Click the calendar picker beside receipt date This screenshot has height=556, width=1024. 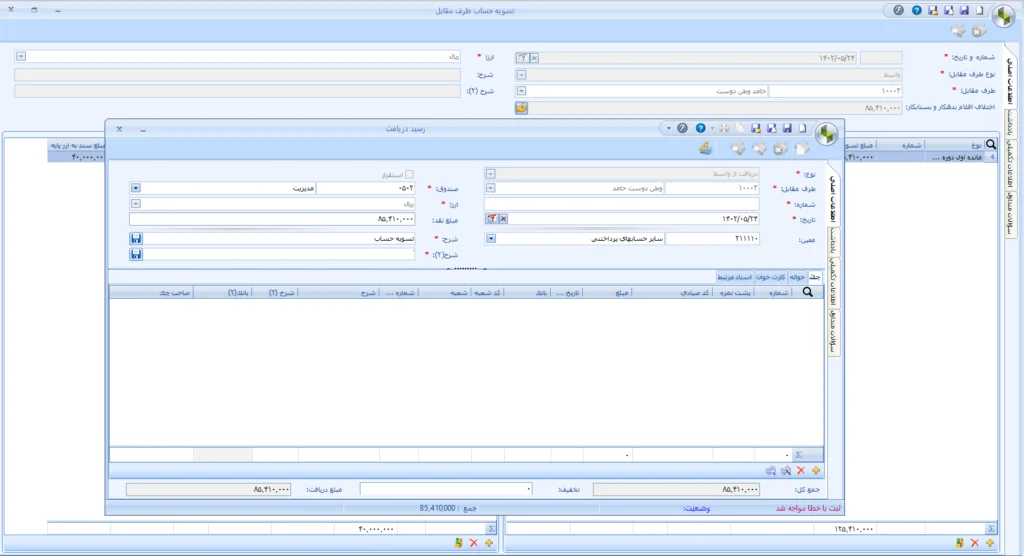[492, 219]
